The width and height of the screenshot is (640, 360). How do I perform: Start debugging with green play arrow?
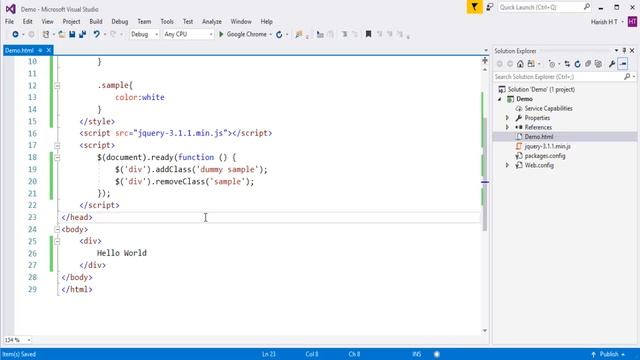pos(221,34)
